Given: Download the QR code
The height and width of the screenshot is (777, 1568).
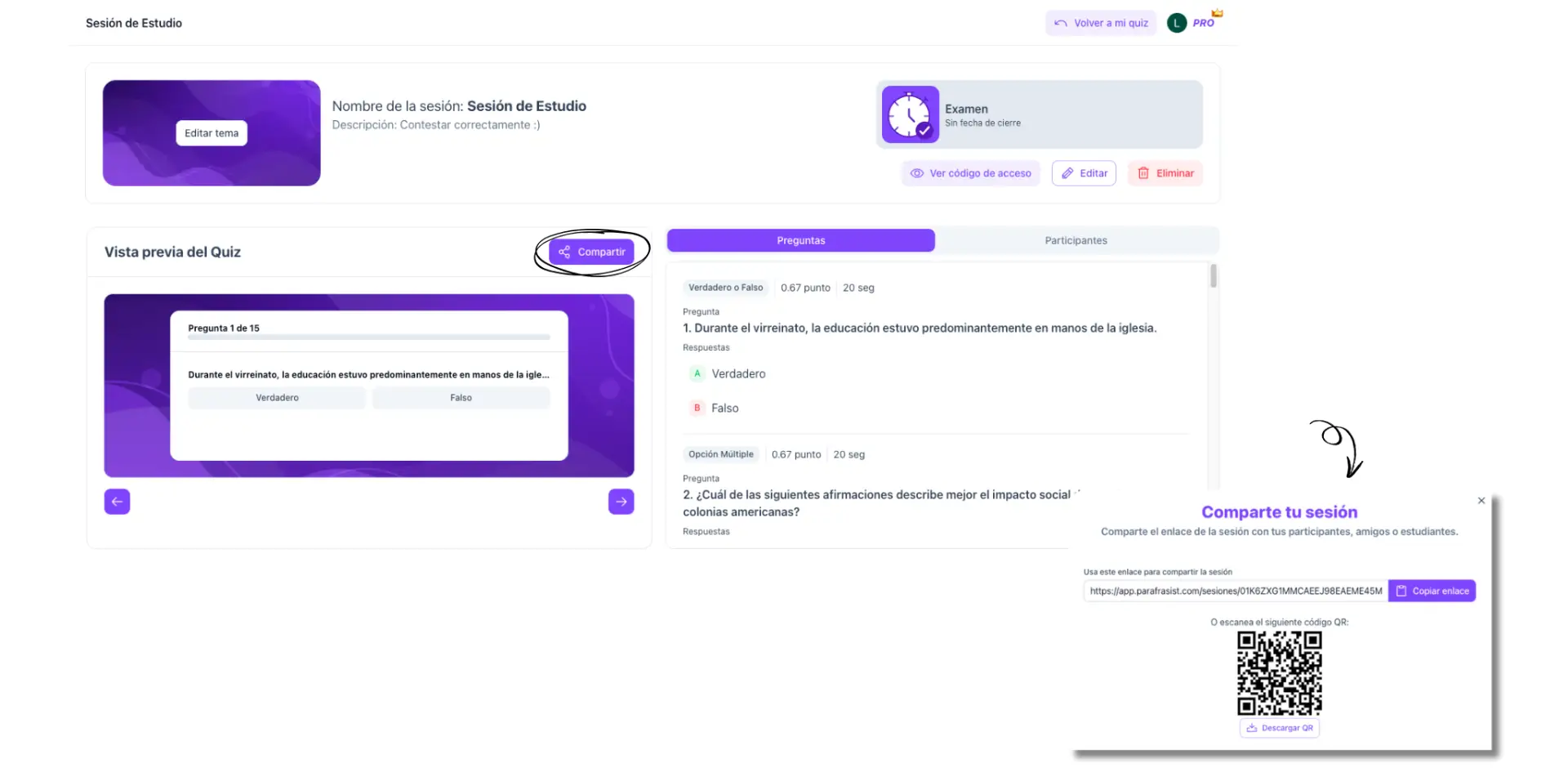Looking at the screenshot, I should tap(1279, 728).
